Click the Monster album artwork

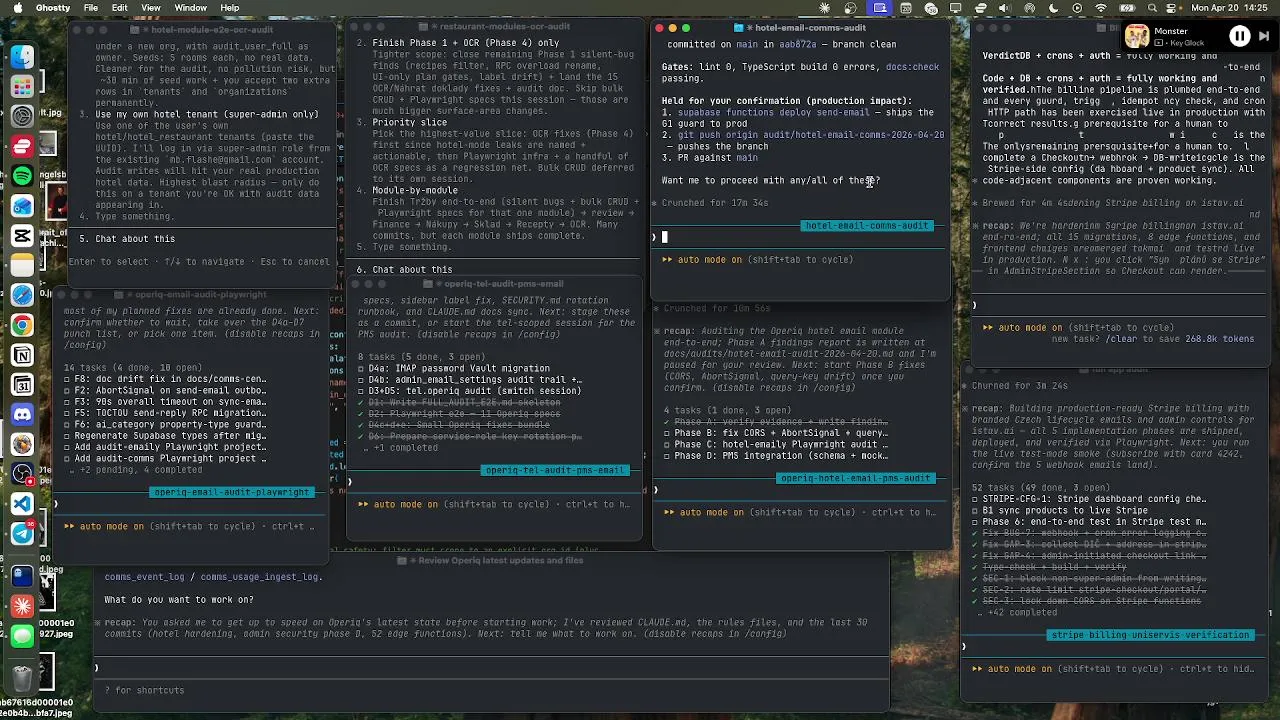point(1137,37)
